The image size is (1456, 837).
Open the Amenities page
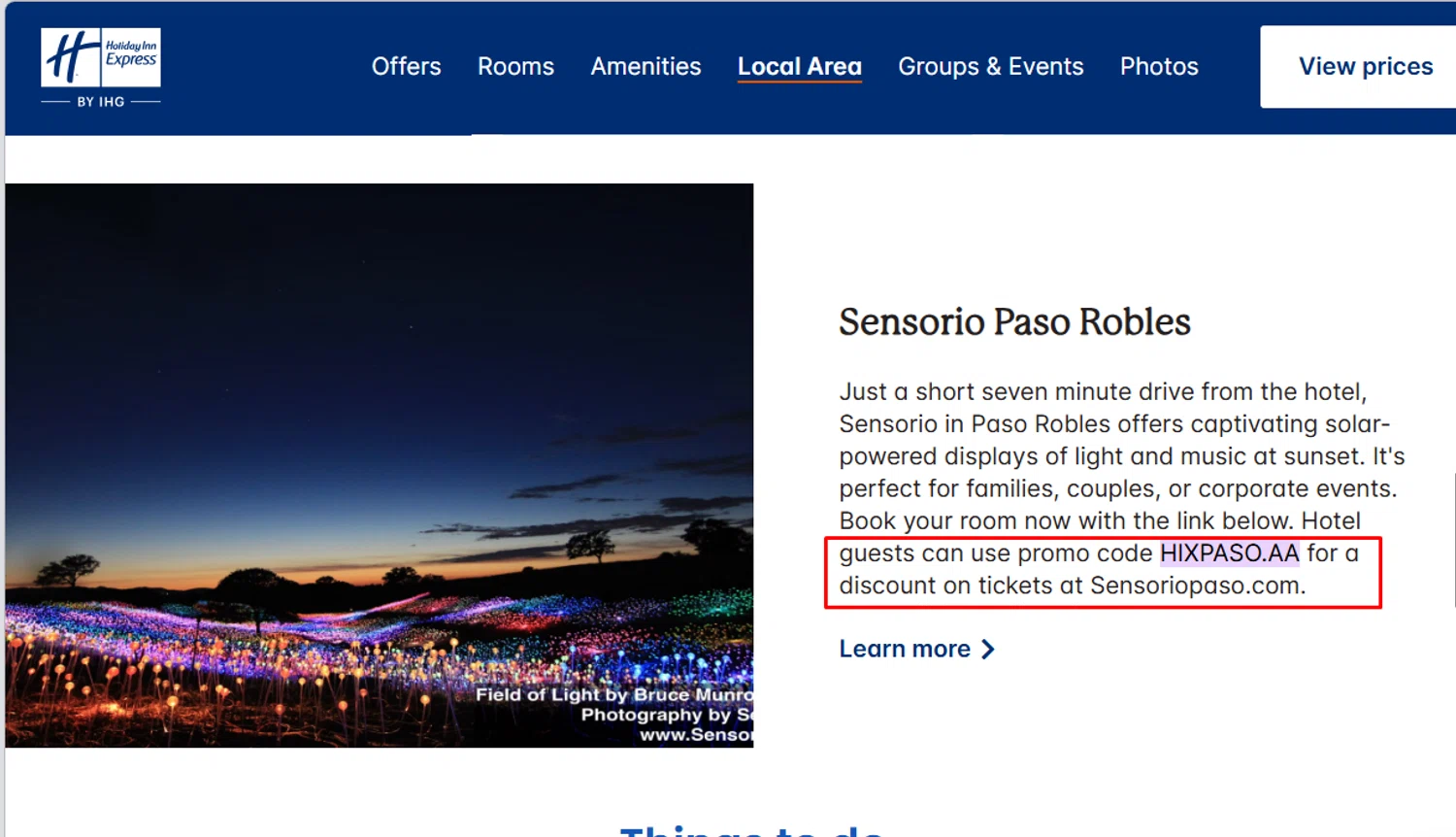pos(645,66)
